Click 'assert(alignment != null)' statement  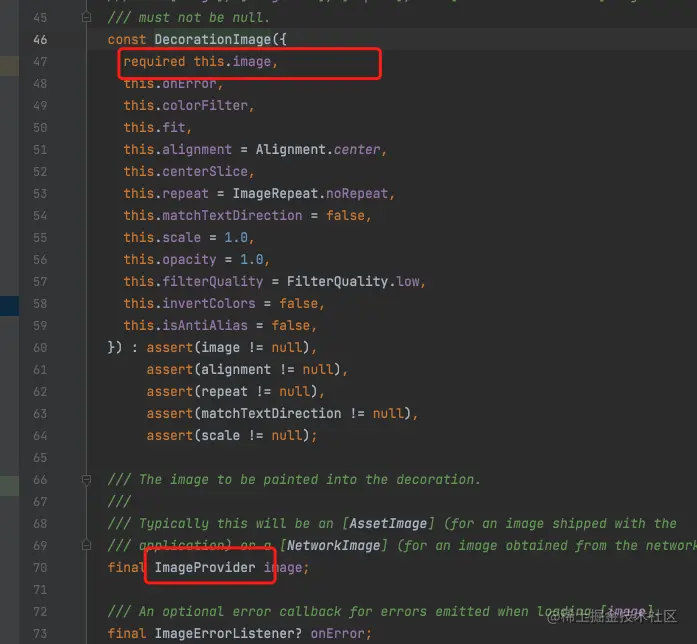click(244, 370)
